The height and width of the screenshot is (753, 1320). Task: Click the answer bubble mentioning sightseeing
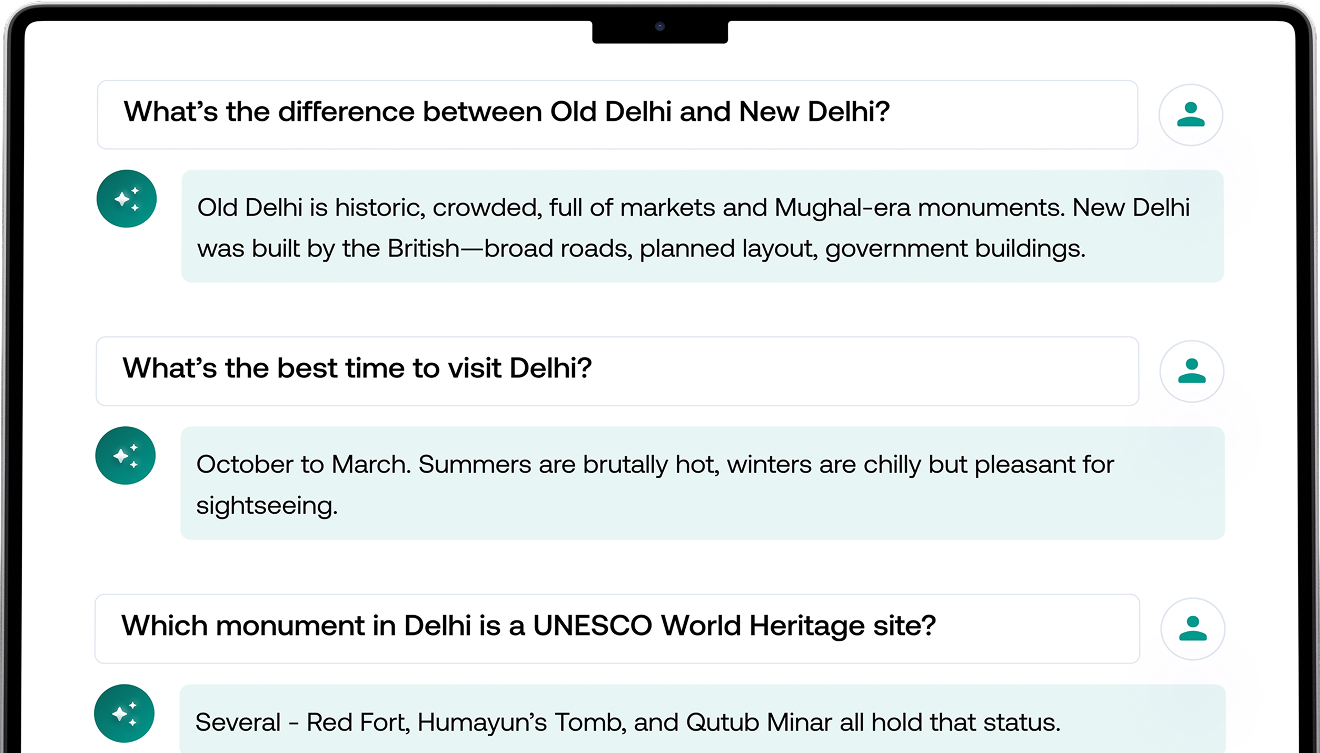click(702, 483)
